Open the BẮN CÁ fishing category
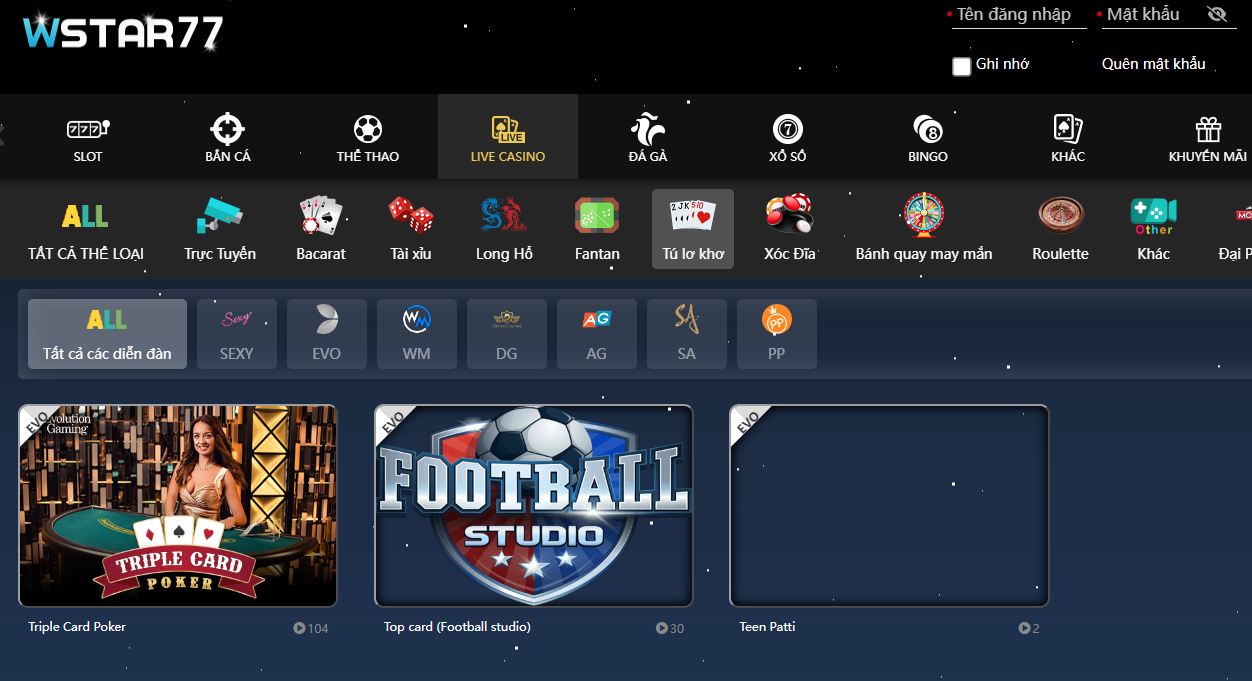This screenshot has width=1252, height=681. pyautogui.click(x=228, y=138)
